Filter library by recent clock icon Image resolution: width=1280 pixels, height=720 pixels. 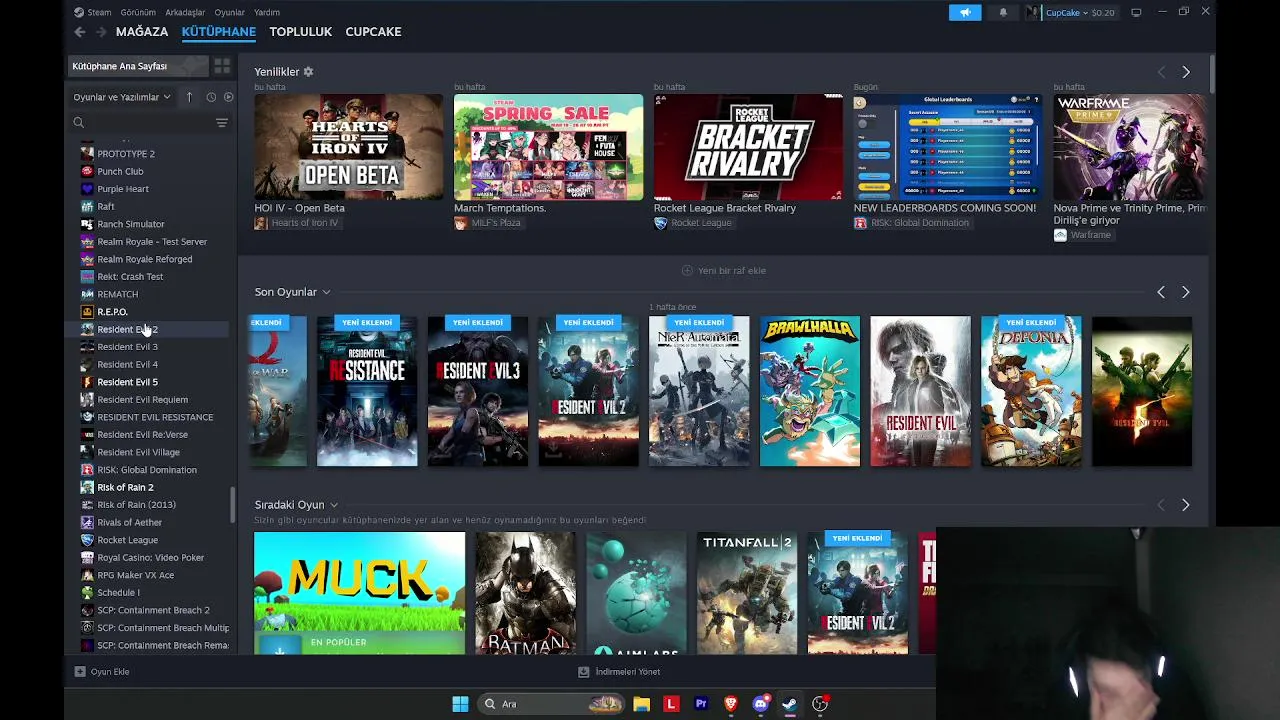pyautogui.click(x=211, y=97)
